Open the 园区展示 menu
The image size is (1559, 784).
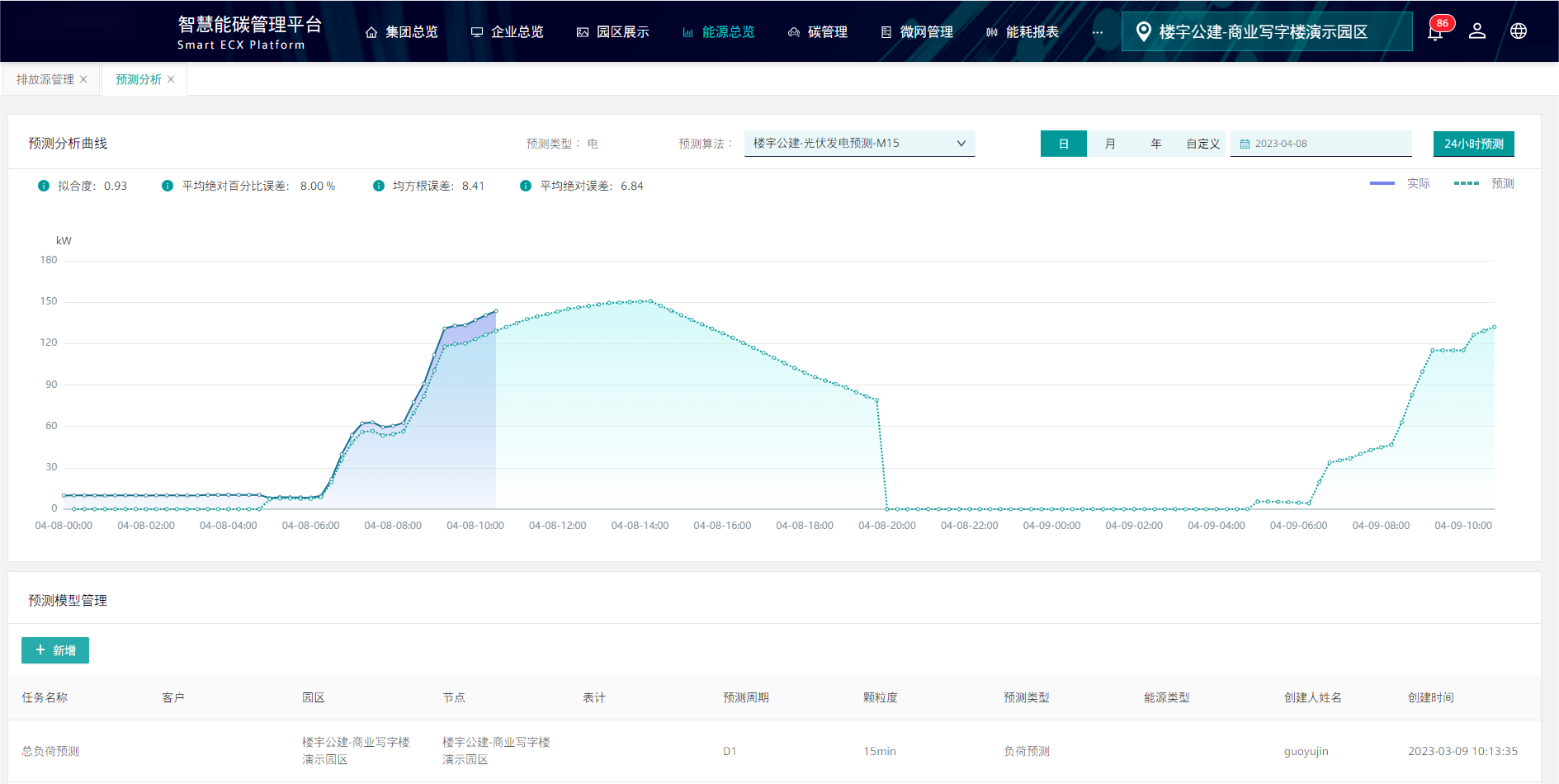(613, 32)
